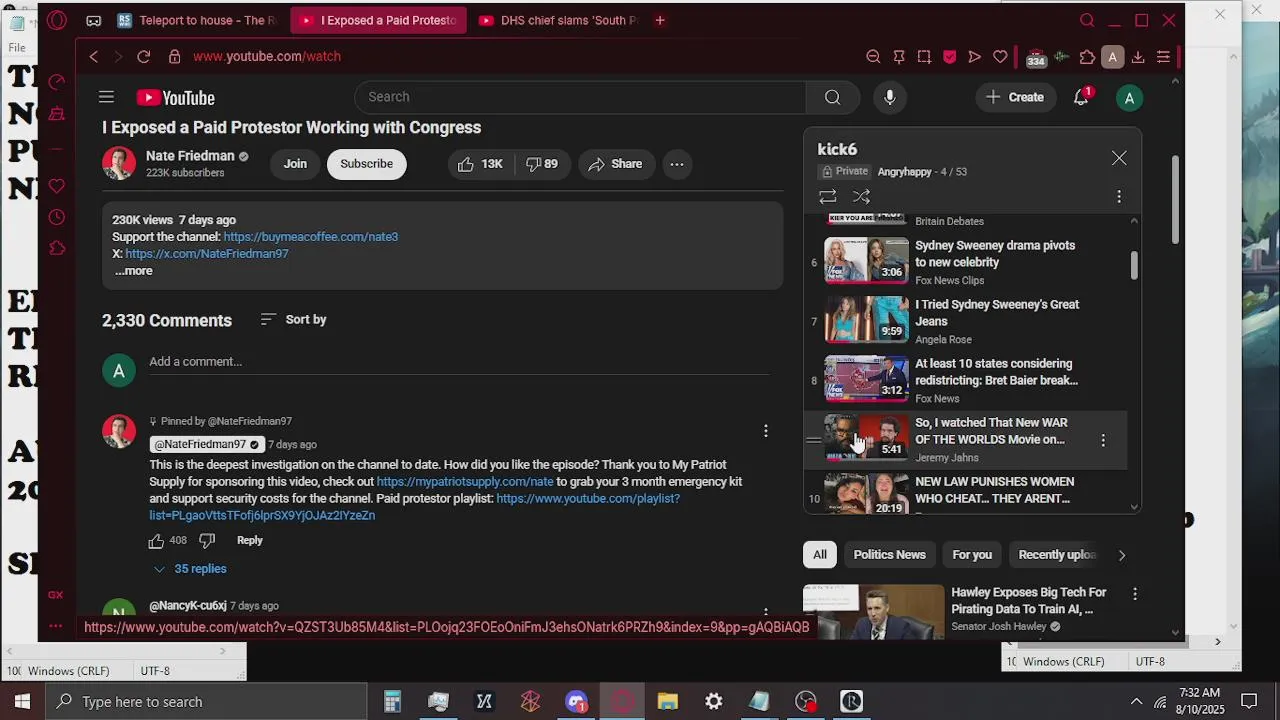Screen dimensions: 1280x720
Task: Open the buymeacoffee.com/nate3 link
Action: coord(311,237)
